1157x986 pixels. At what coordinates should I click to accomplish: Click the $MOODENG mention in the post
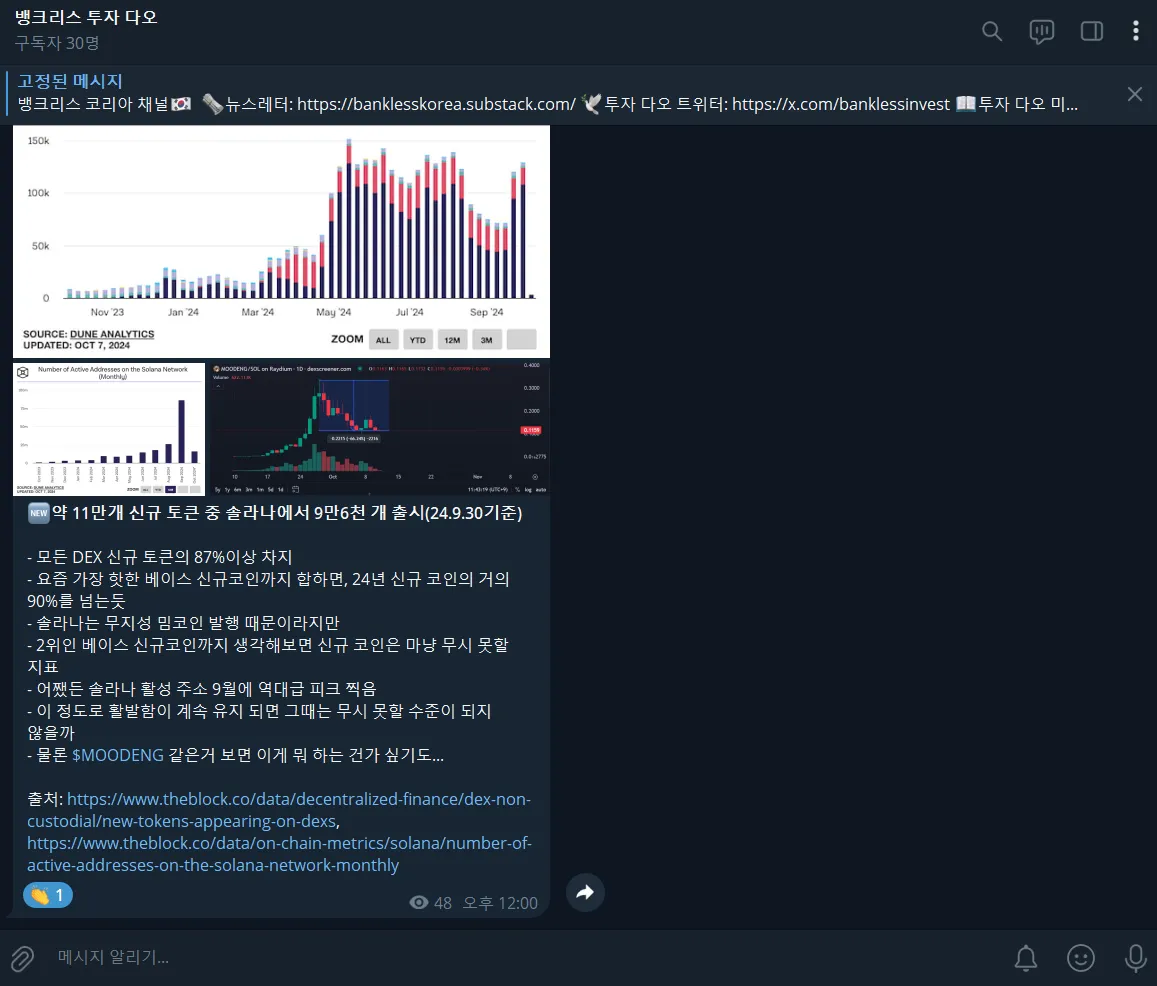119,755
